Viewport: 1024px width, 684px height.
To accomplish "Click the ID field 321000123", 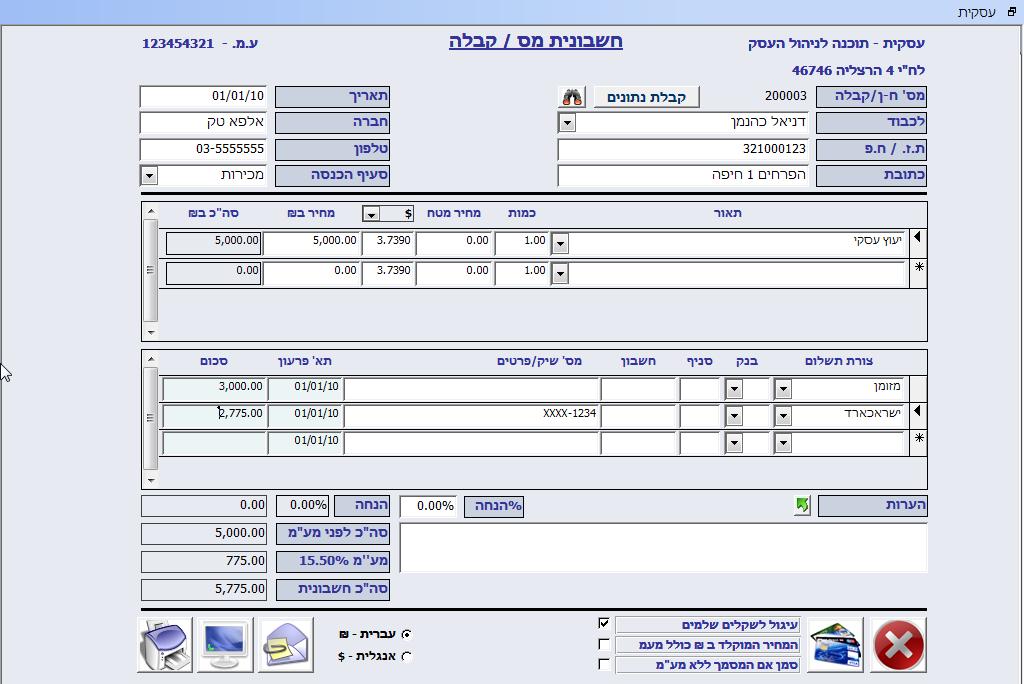I will [683, 150].
